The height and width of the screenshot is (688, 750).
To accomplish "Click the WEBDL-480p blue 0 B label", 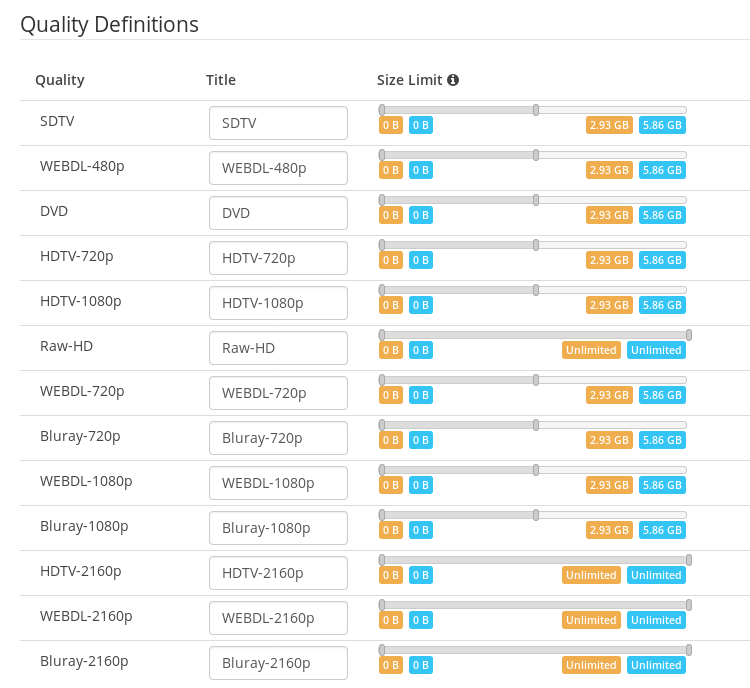I will [x=421, y=170].
